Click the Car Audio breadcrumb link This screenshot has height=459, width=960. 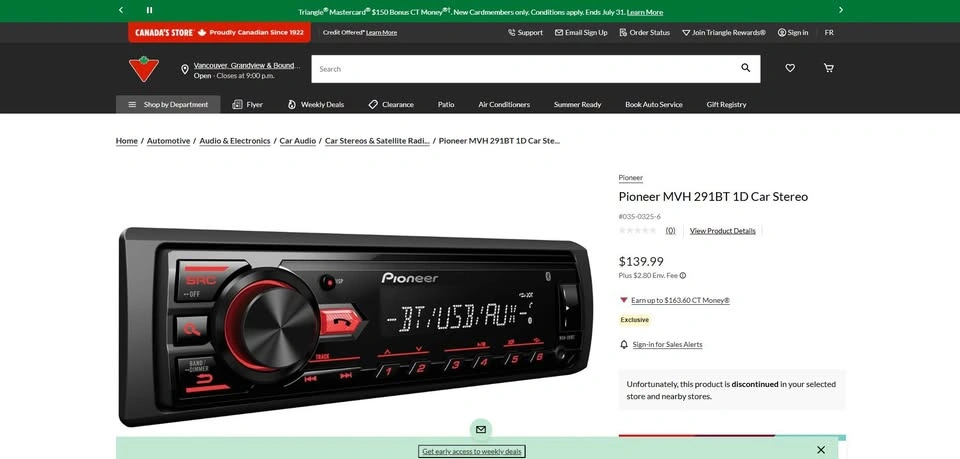click(x=297, y=141)
